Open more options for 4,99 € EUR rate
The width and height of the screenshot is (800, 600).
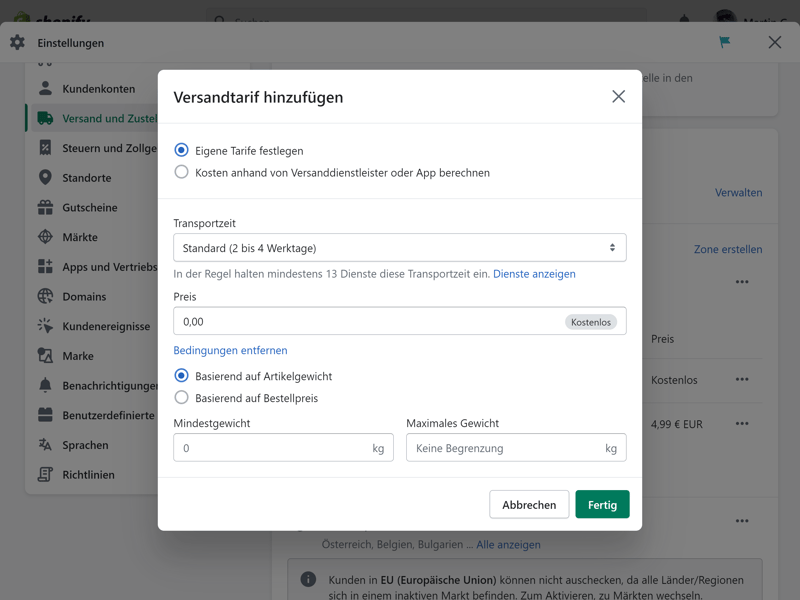pos(742,423)
